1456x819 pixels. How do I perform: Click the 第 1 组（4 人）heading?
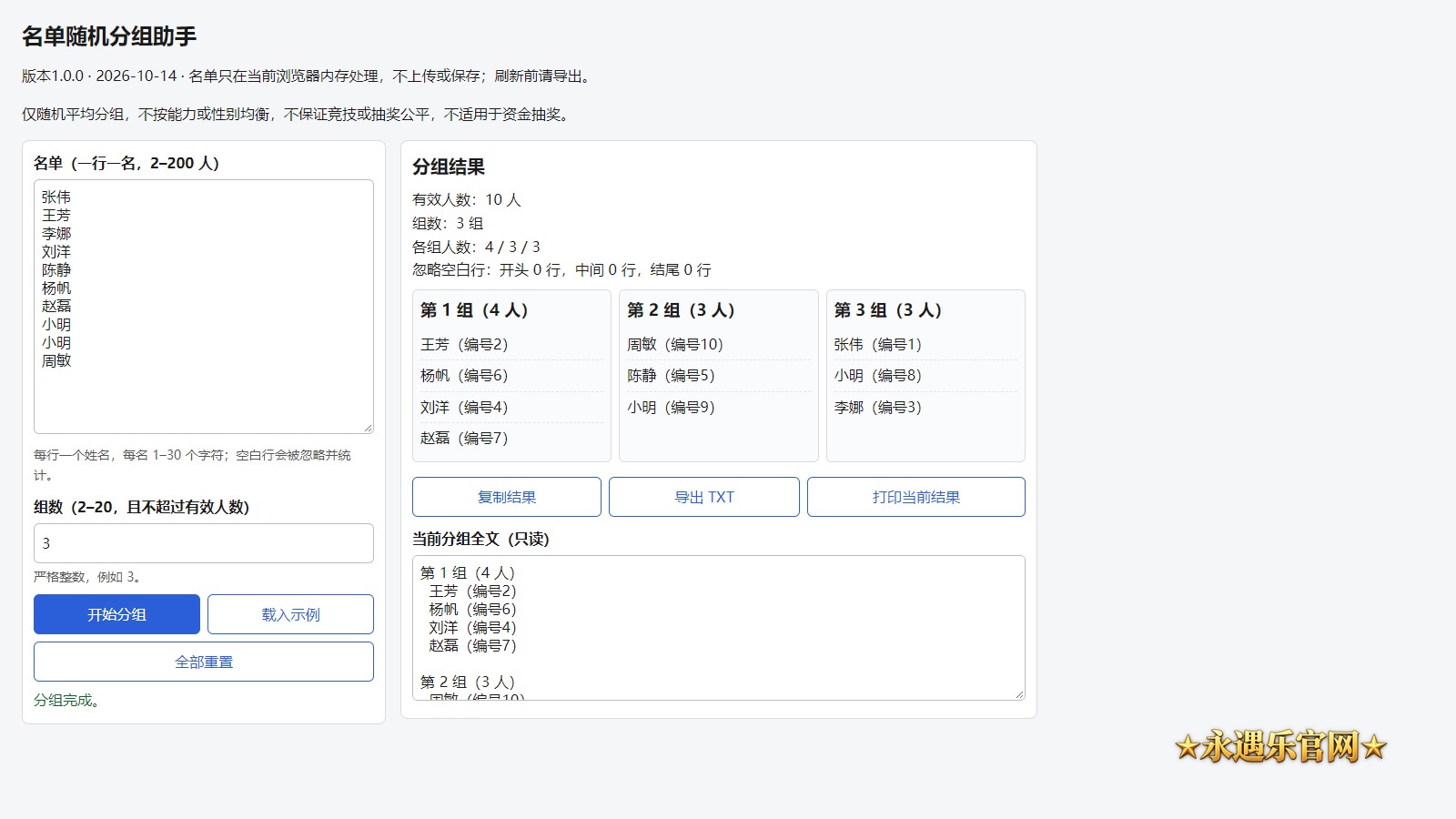pos(474,310)
